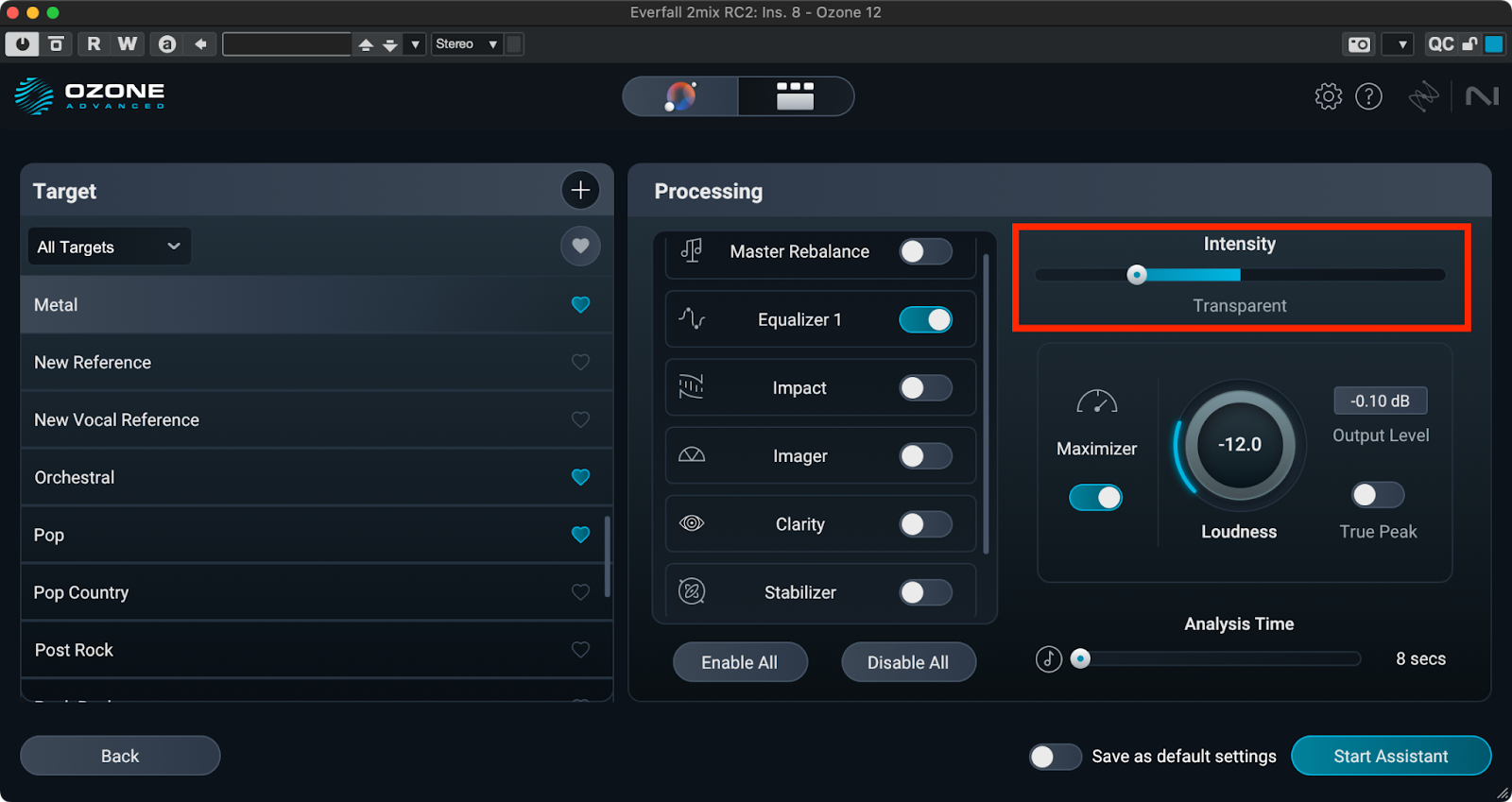Open the All Targets dropdown
This screenshot has width=1512, height=802.
coord(109,247)
